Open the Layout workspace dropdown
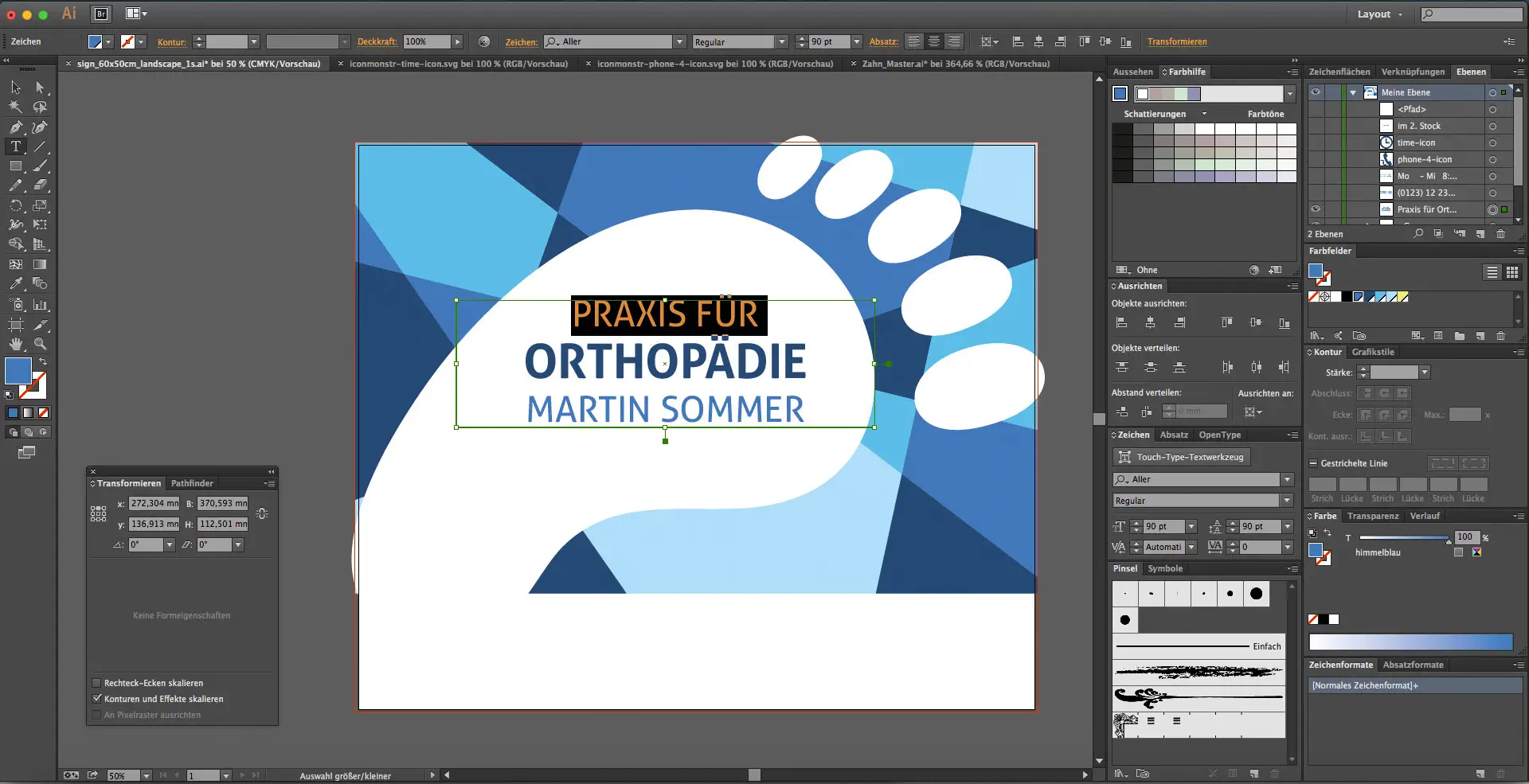This screenshot has width=1529, height=784. click(x=1379, y=14)
